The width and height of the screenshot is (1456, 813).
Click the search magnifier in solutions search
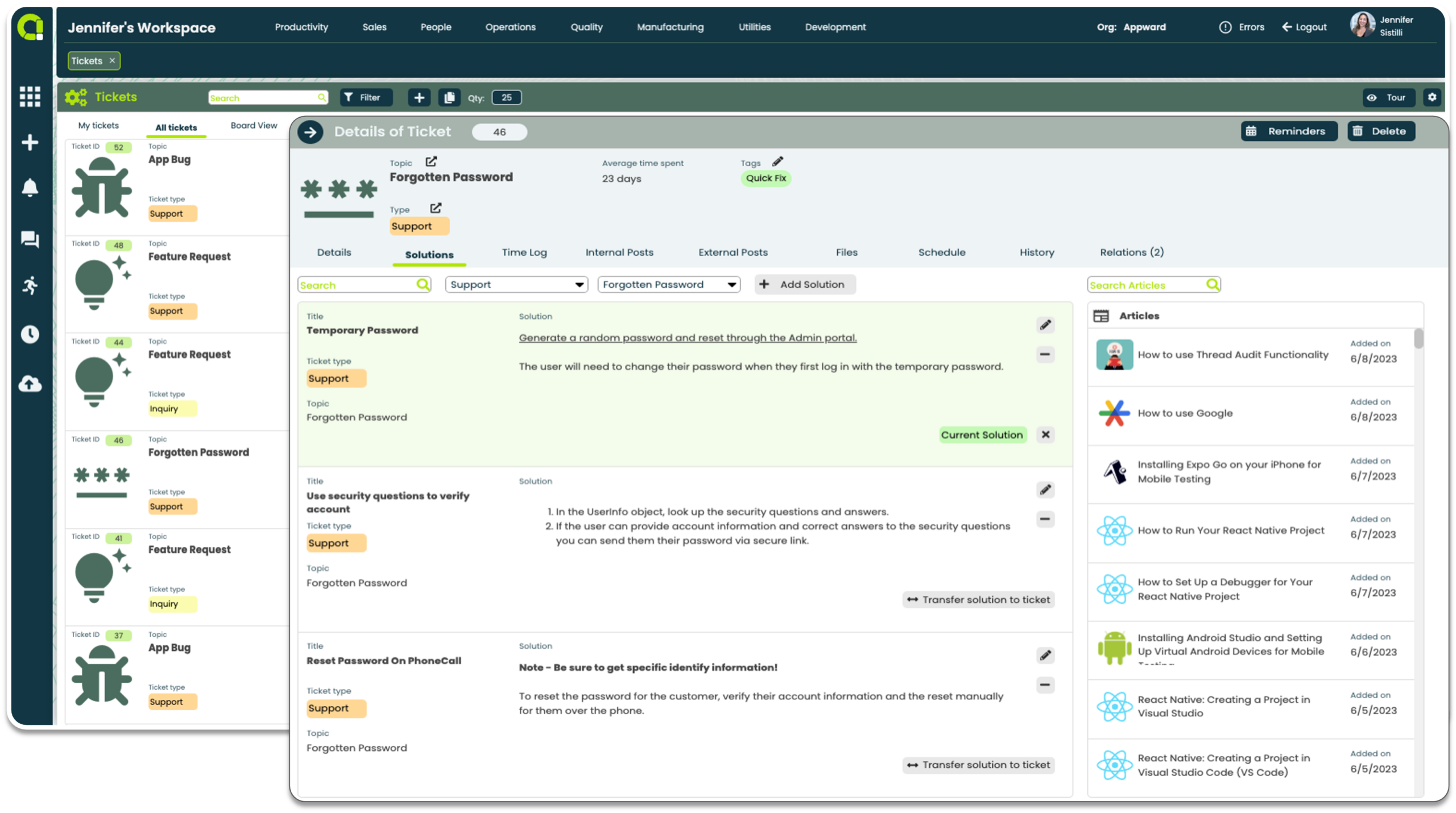(423, 284)
